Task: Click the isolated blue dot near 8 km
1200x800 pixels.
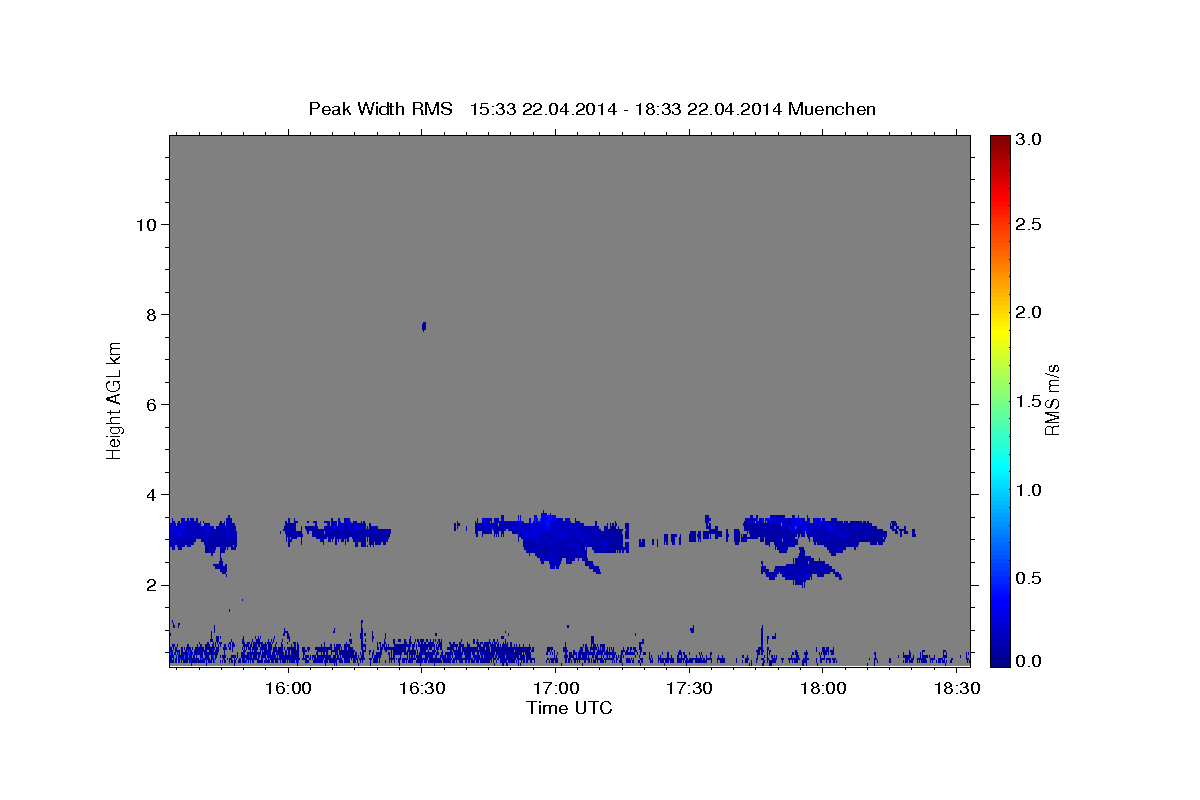Action: [x=424, y=326]
